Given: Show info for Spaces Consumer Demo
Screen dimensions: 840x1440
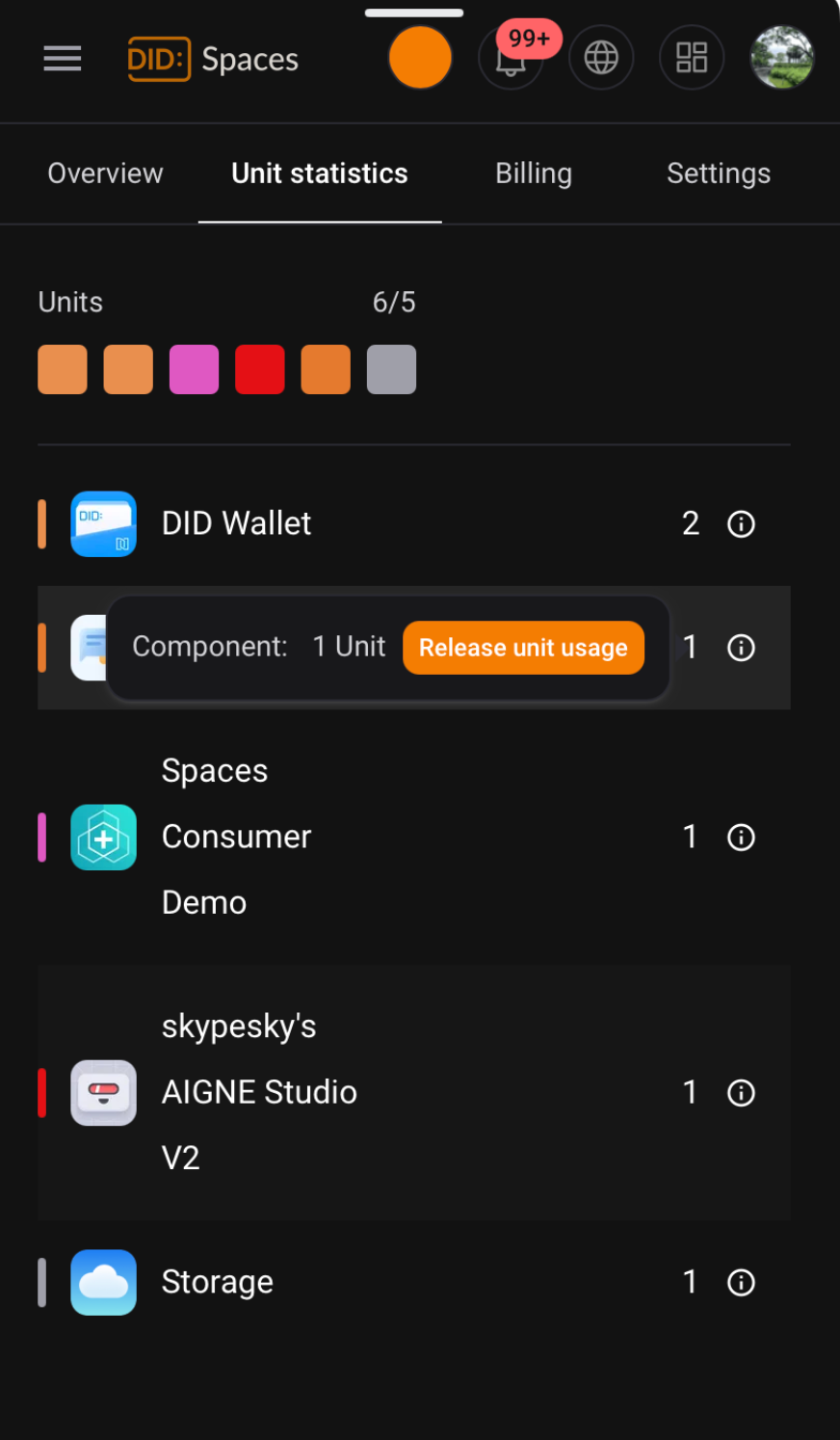Looking at the screenshot, I should tap(741, 838).
